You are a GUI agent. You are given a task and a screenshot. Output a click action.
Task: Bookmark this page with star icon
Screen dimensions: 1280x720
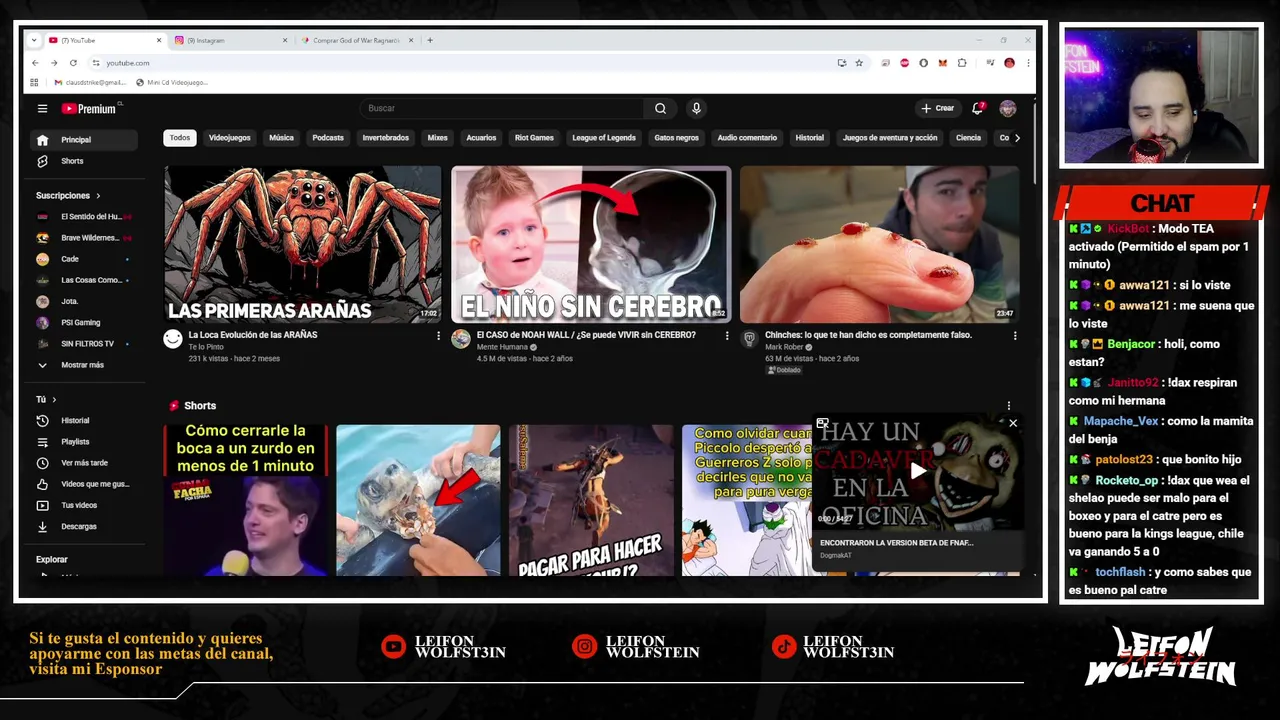click(858, 63)
